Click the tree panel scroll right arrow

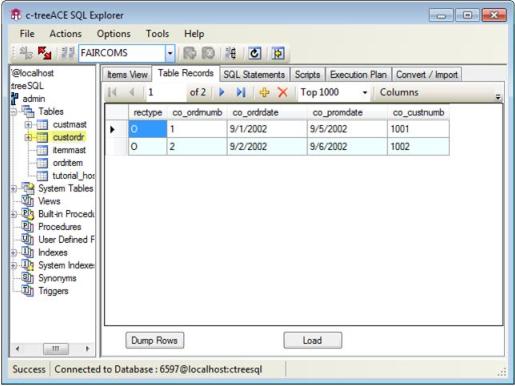(x=87, y=349)
